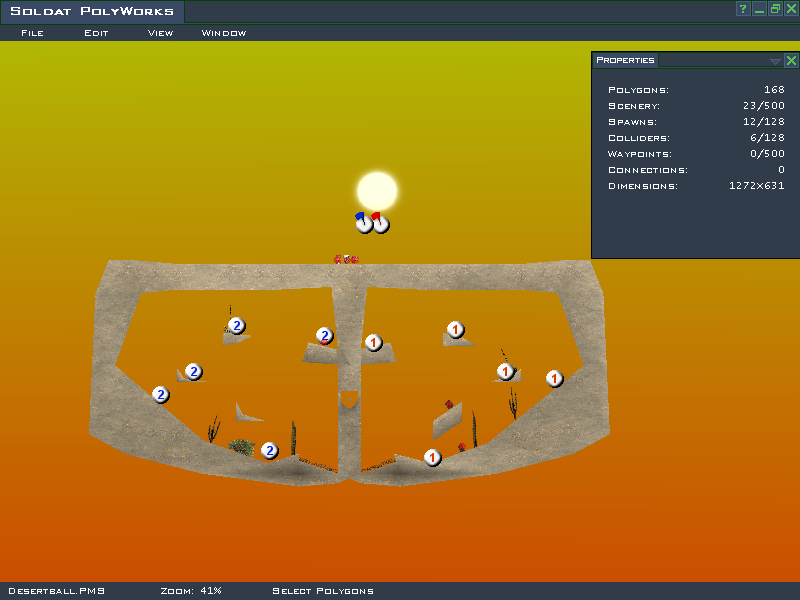Switch to the Properties tab
The image size is (800, 600).
625,60
